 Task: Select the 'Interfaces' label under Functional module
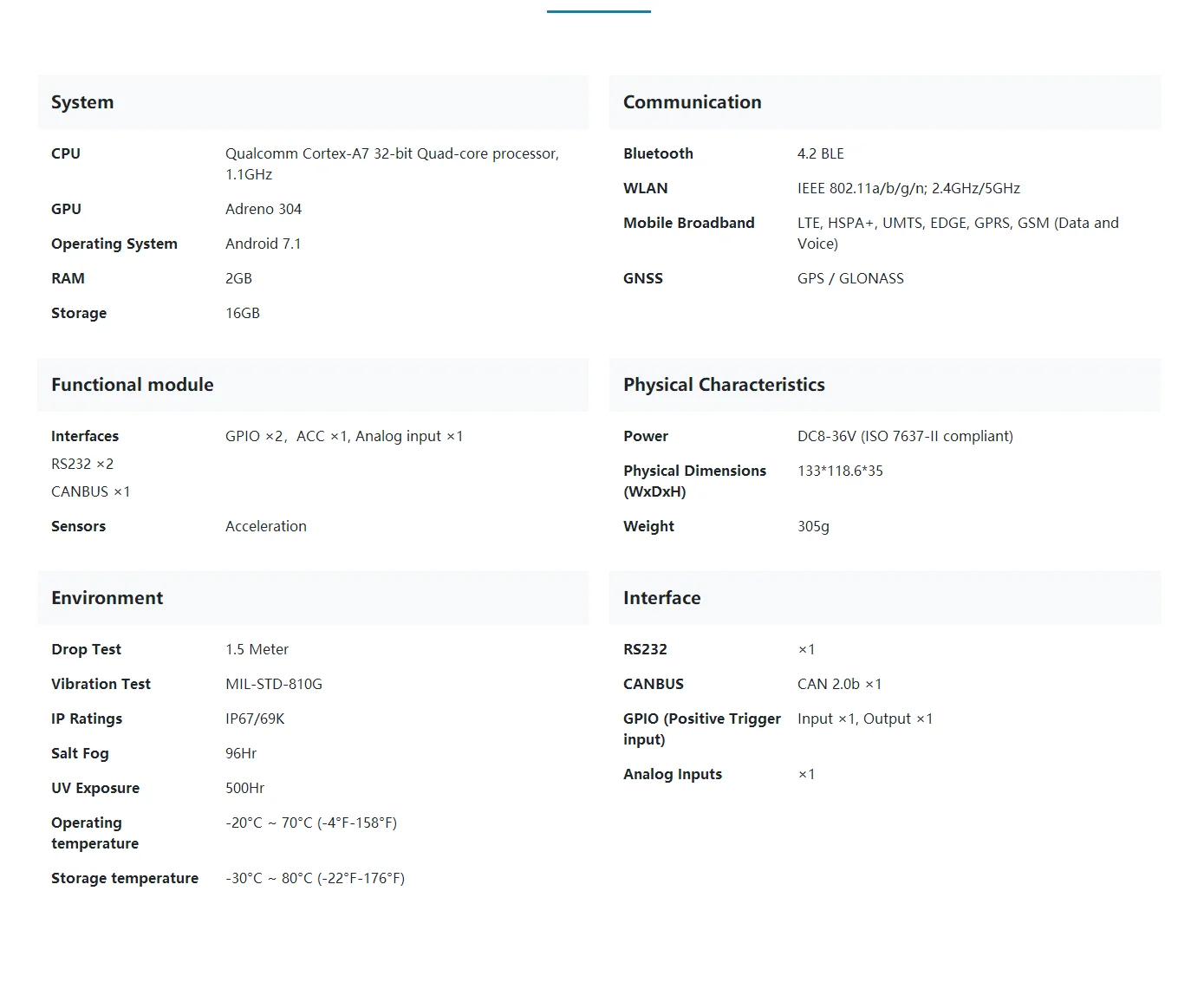[x=85, y=436]
